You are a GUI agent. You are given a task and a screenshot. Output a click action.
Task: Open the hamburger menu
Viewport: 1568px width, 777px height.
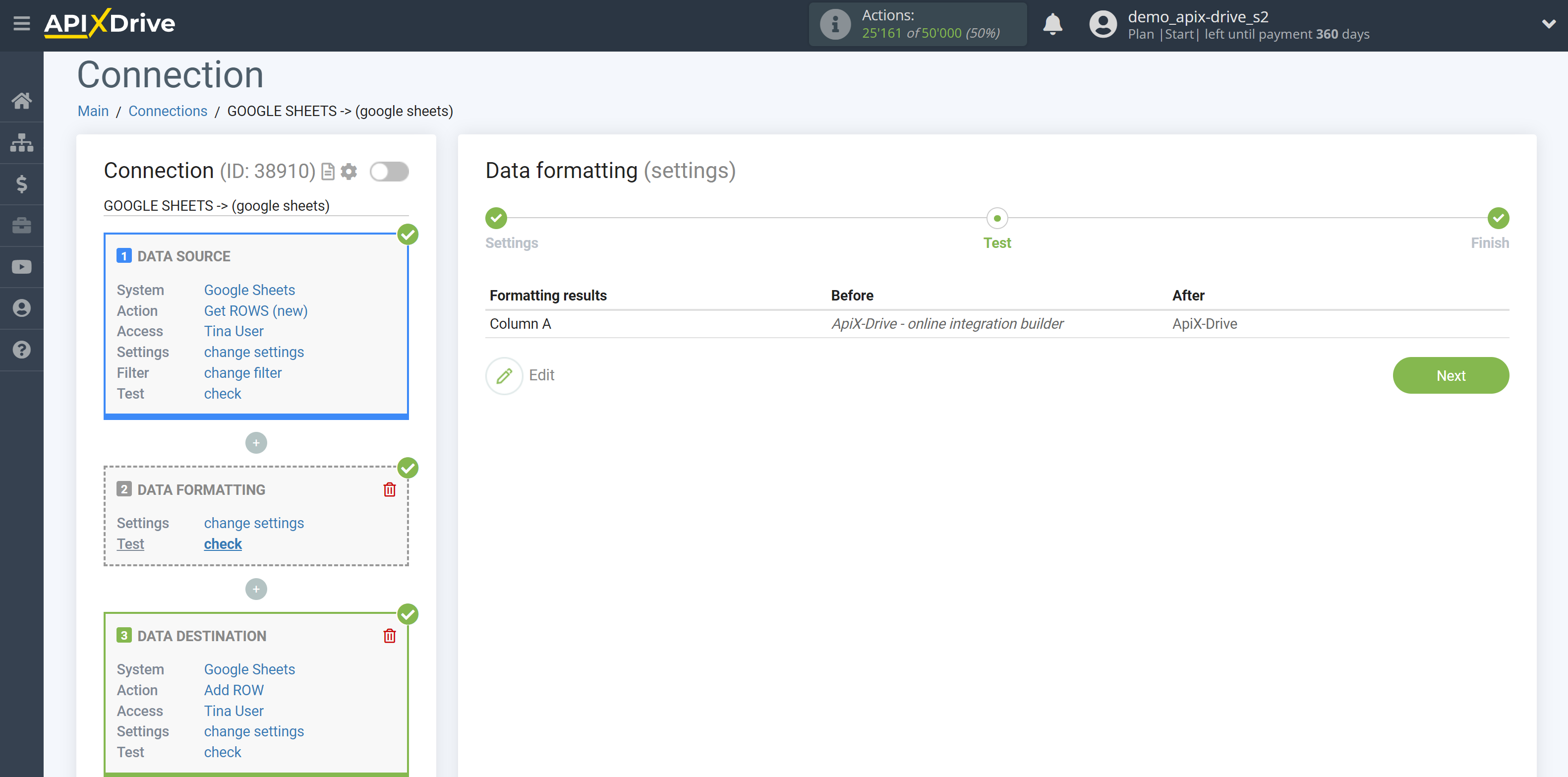(x=22, y=24)
